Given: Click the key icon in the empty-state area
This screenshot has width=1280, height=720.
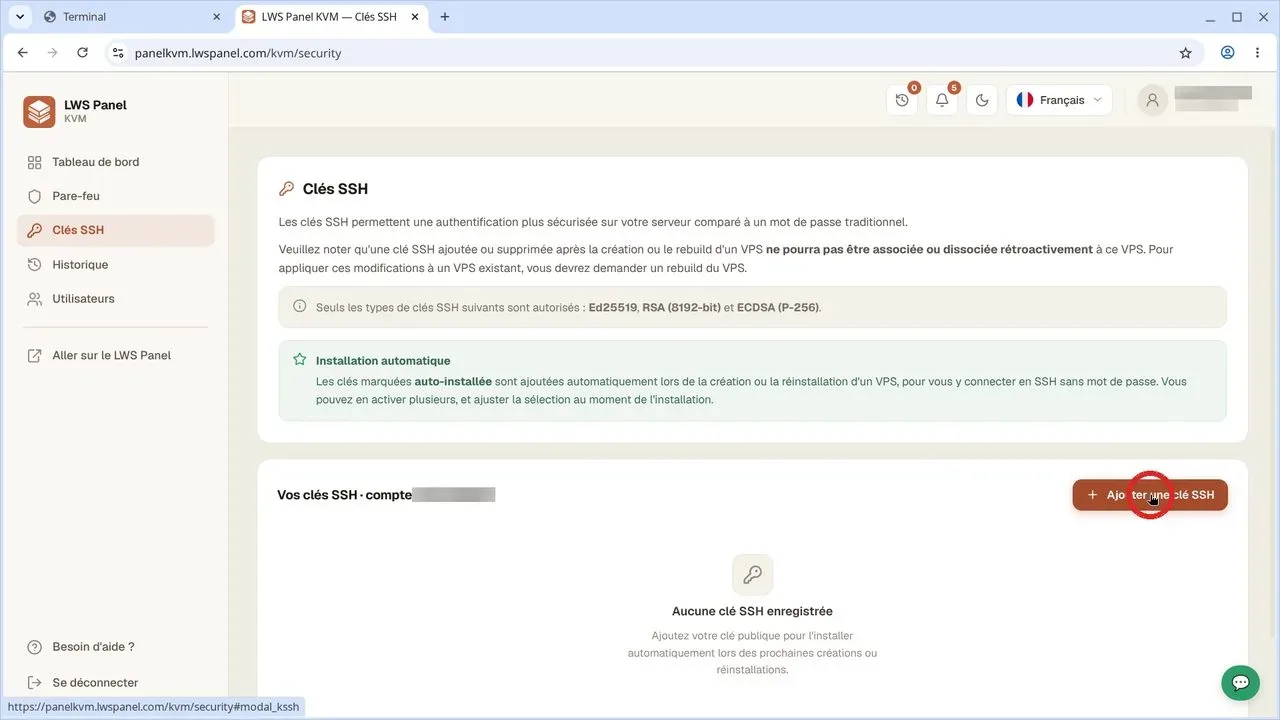Looking at the screenshot, I should click(753, 575).
